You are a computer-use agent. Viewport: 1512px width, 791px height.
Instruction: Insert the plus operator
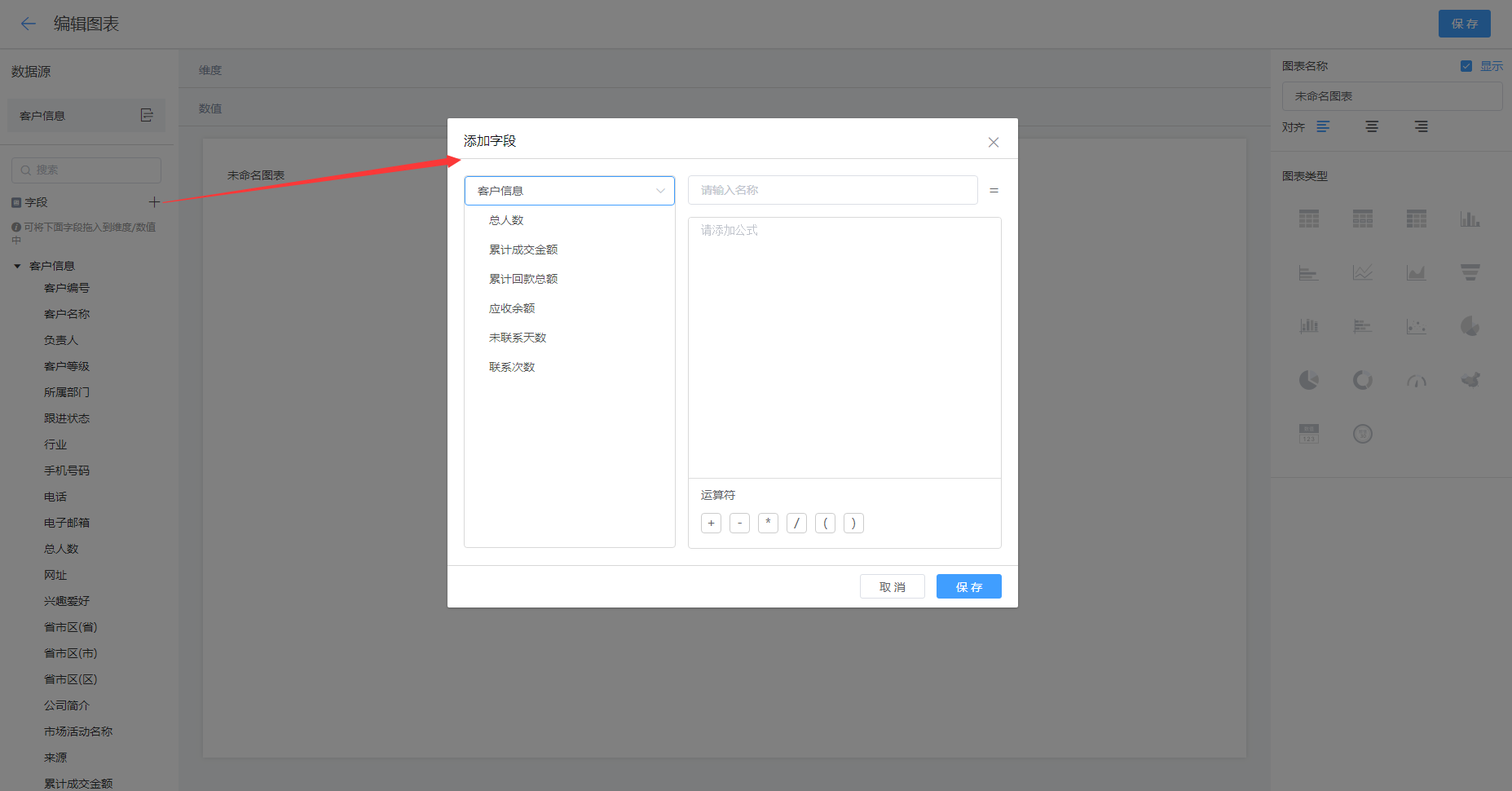[x=711, y=523]
